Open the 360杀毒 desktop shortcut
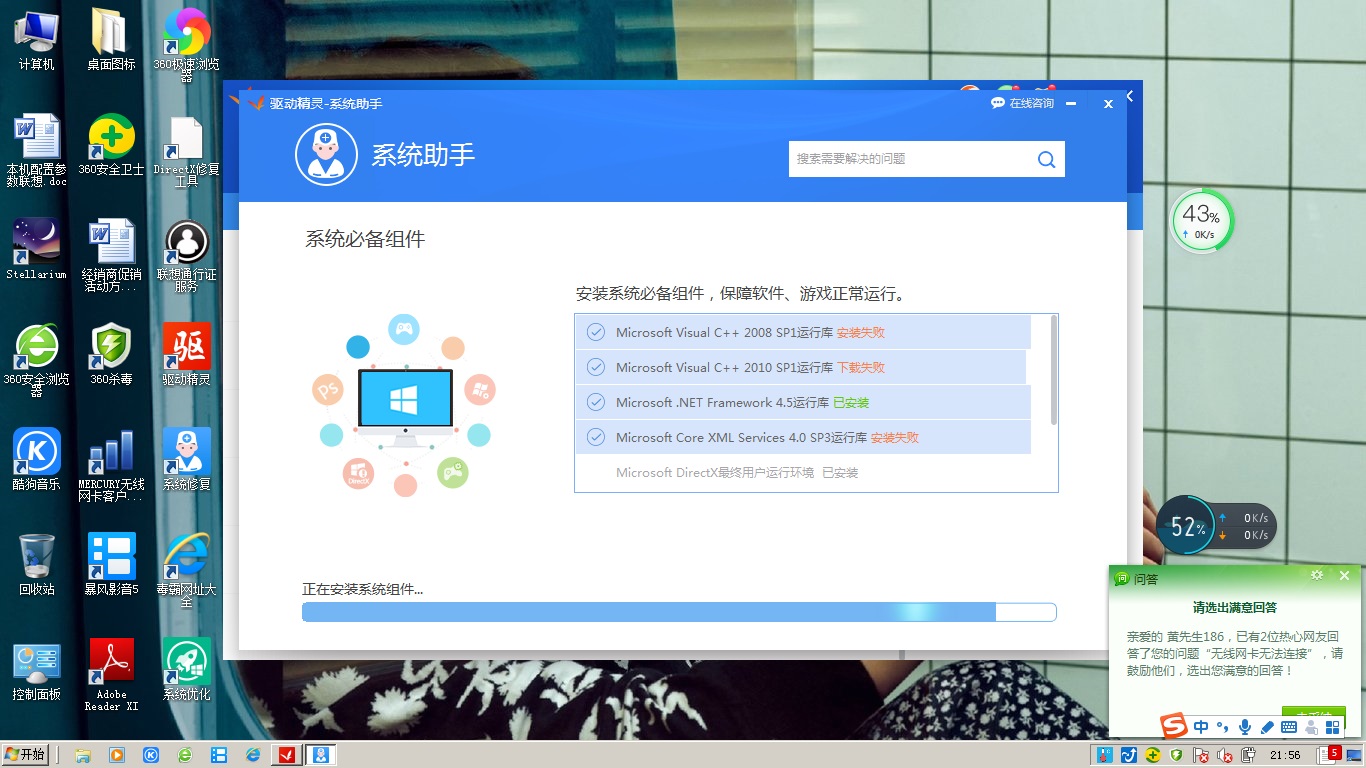Screen dimensions: 1366x768 112,355
